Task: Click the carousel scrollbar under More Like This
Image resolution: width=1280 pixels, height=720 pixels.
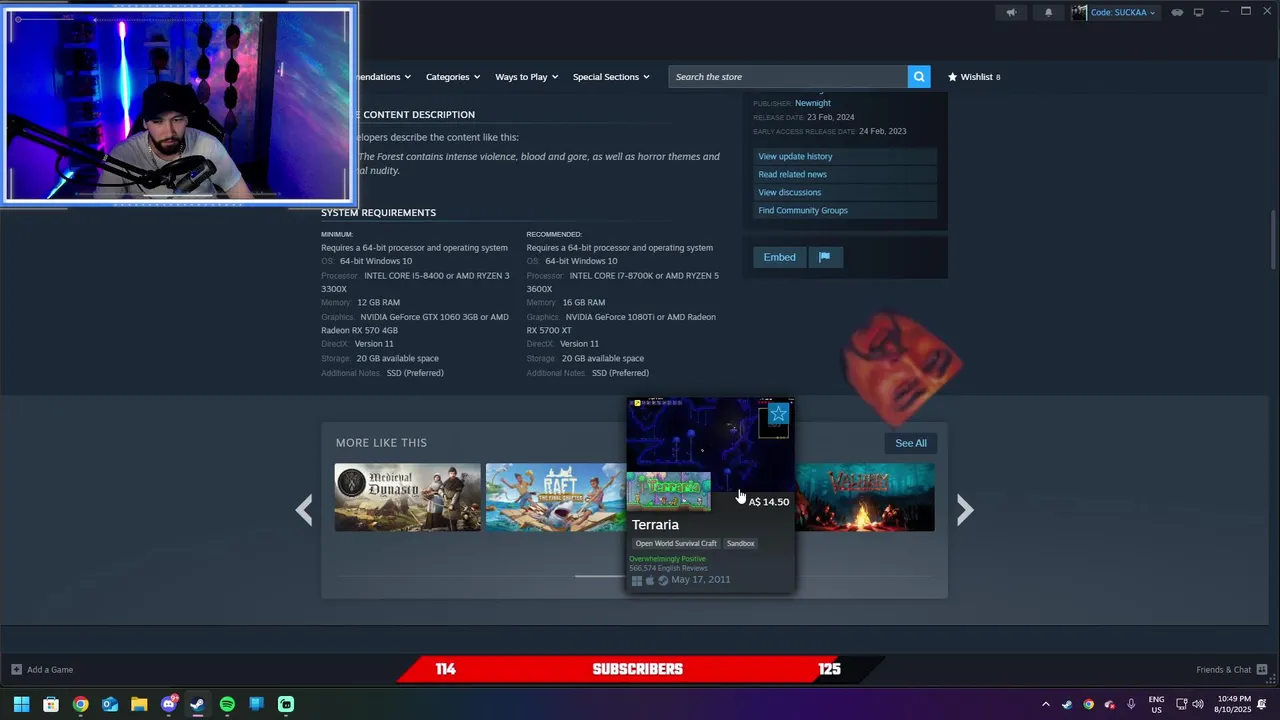Action: pyautogui.click(x=600, y=576)
